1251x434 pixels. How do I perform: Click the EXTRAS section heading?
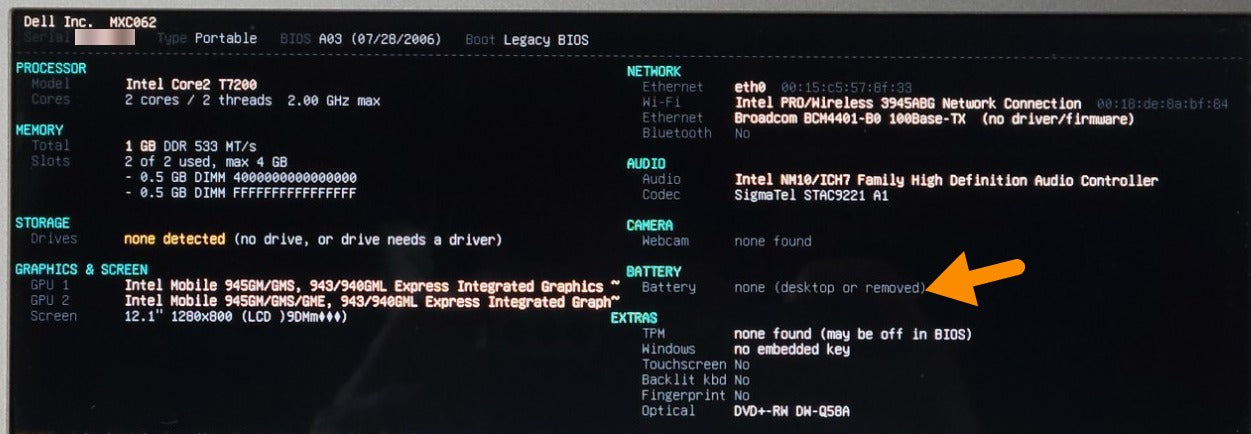(x=635, y=318)
